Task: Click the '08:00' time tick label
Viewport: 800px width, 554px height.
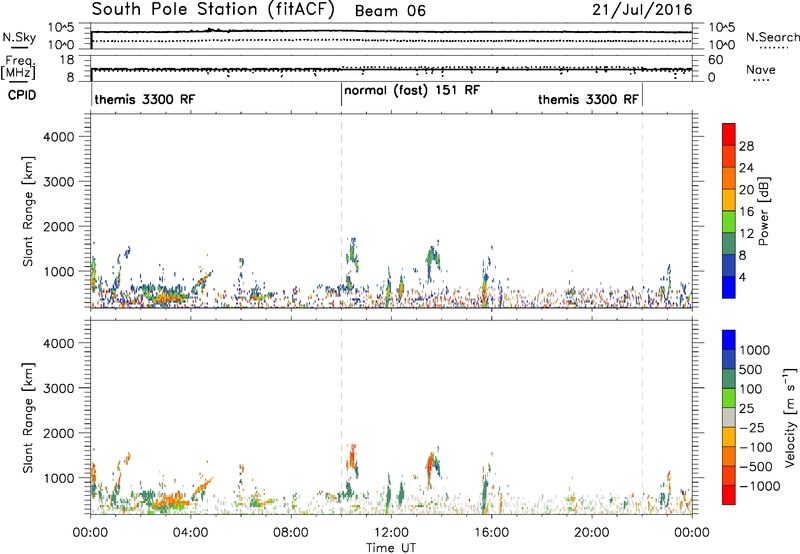Action: pos(291,533)
